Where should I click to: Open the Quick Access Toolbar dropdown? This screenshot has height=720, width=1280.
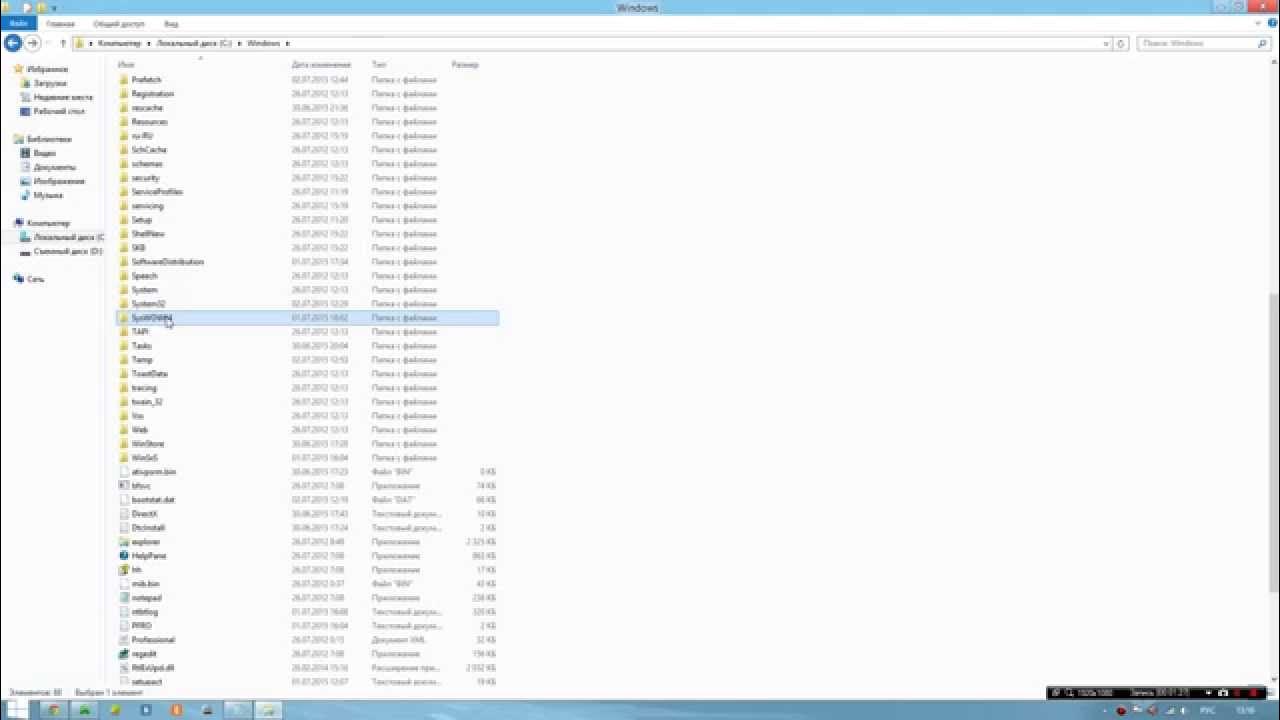55,7
